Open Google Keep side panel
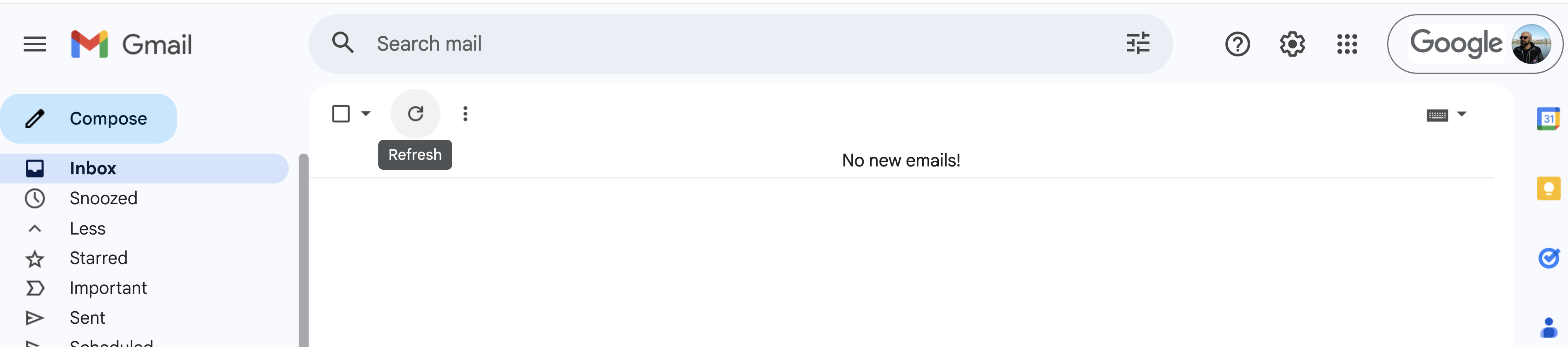This screenshot has height=347, width=1568. click(x=1548, y=188)
